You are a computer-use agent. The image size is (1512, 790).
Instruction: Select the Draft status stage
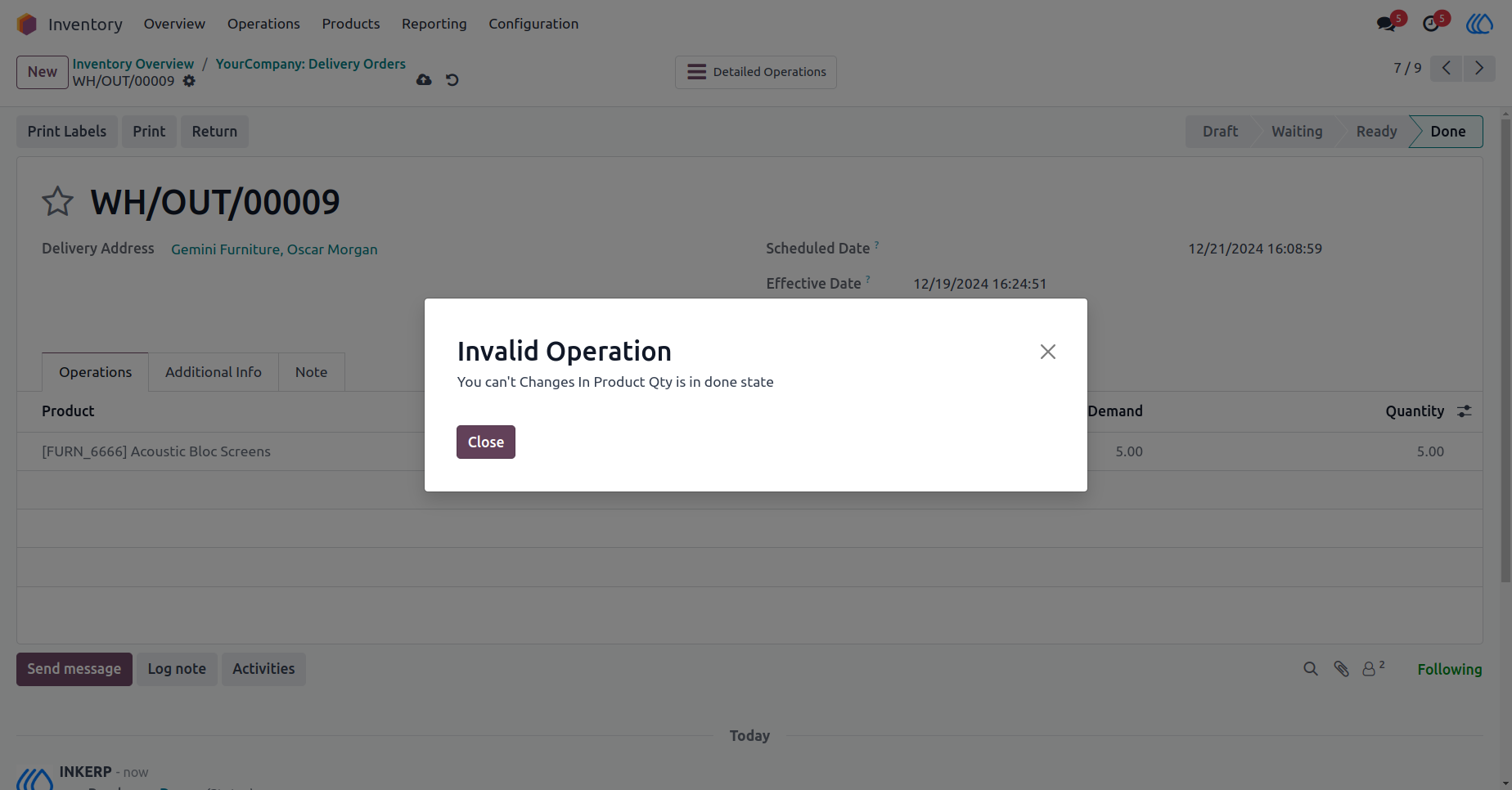click(x=1220, y=132)
